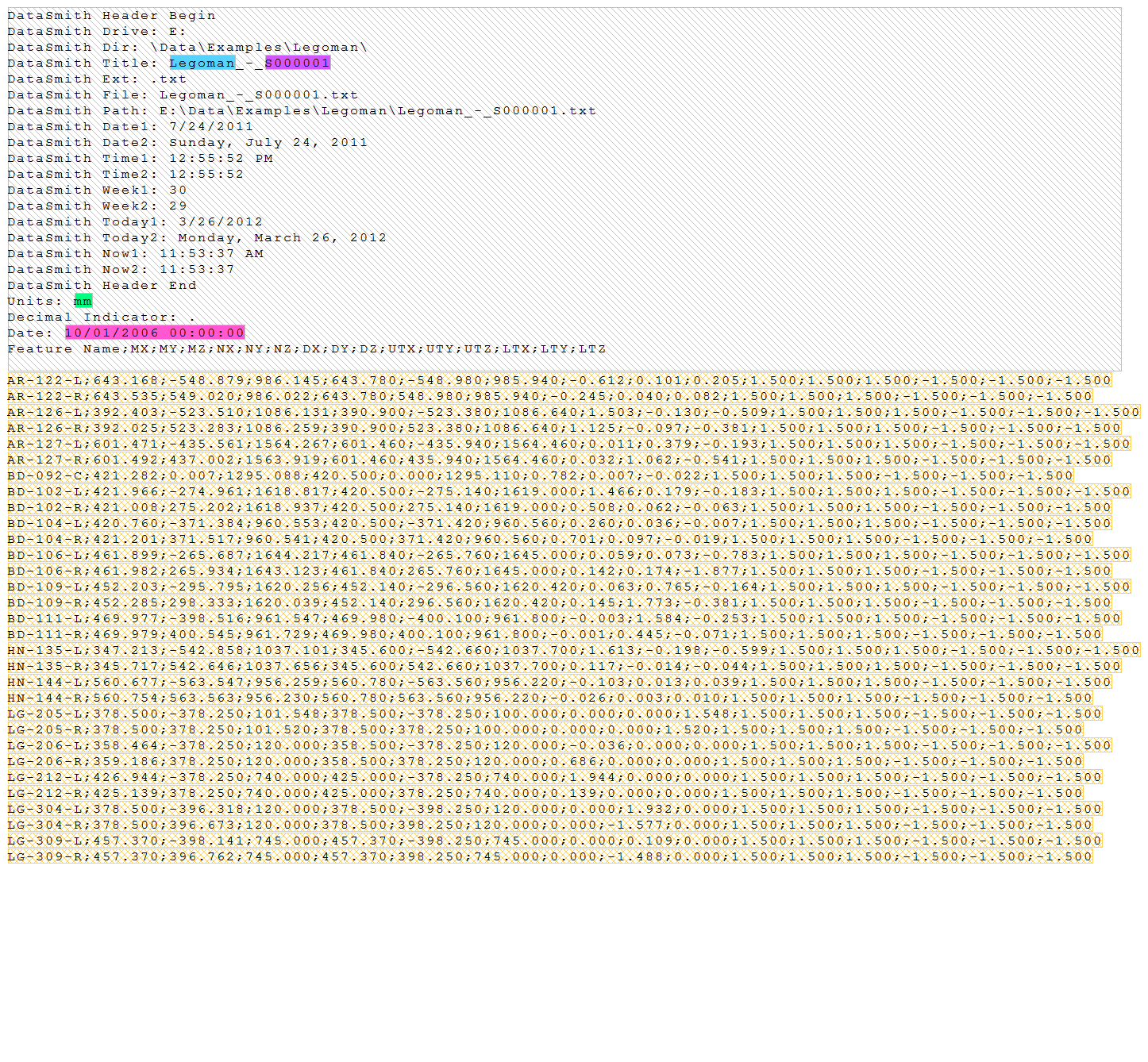
Task: Select the BD-092-C data row
Action: [540, 475]
